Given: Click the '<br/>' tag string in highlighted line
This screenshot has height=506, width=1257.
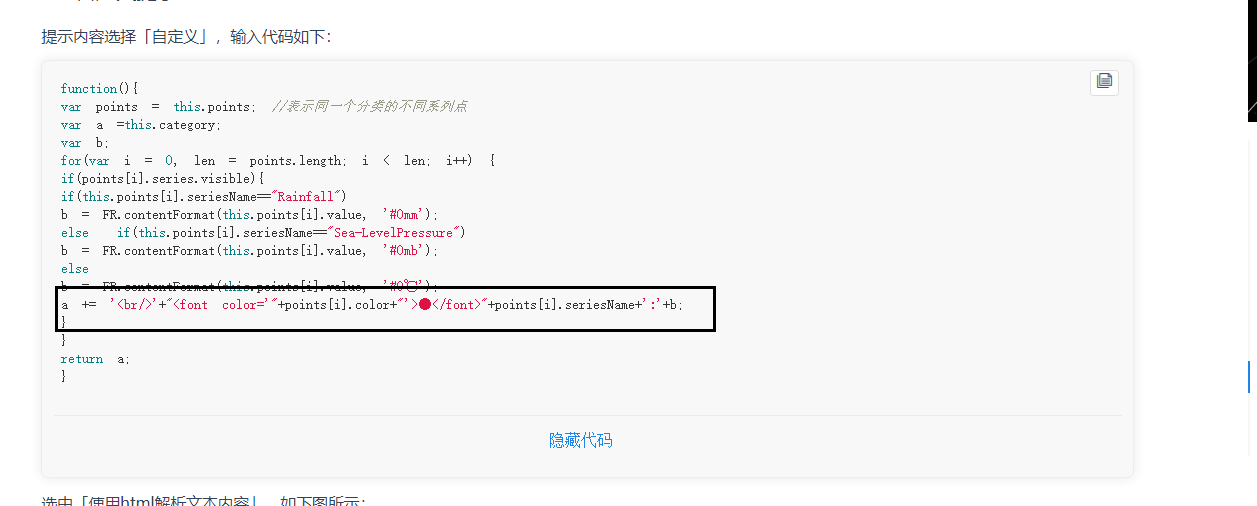Looking at the screenshot, I should (x=133, y=305).
